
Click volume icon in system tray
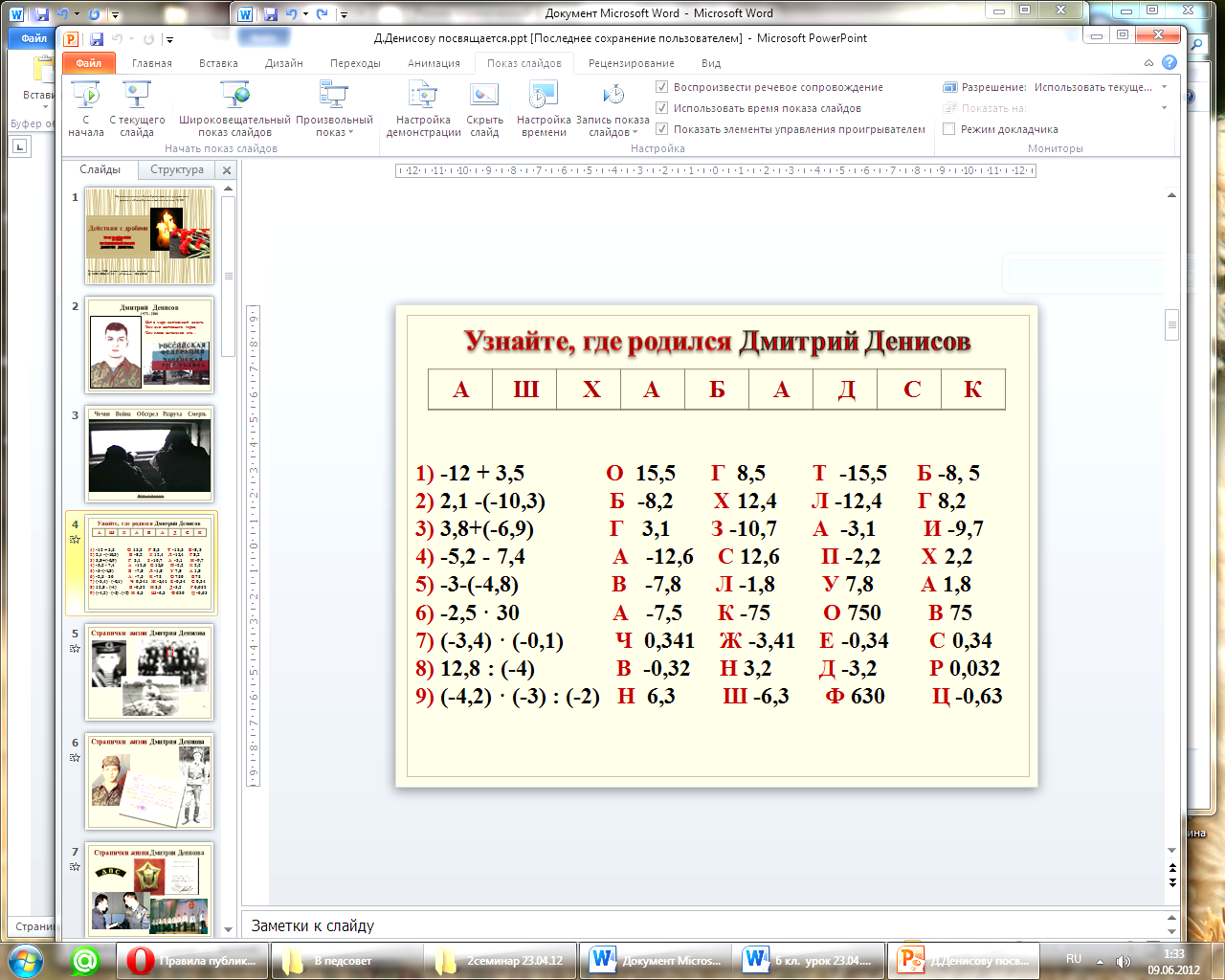1123,961
